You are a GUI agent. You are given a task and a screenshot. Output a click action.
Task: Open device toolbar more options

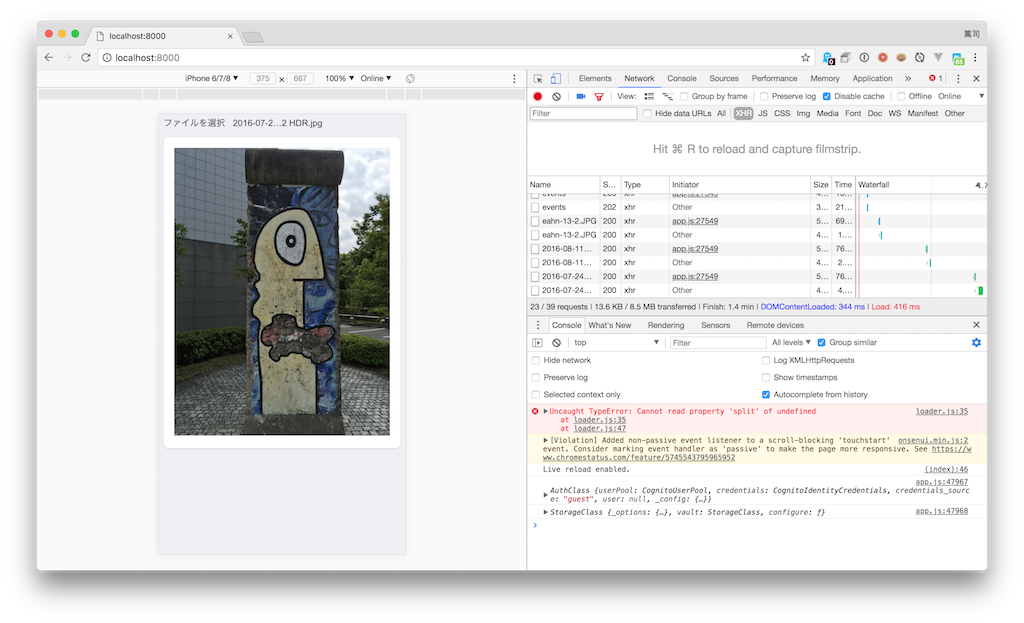[x=514, y=78]
